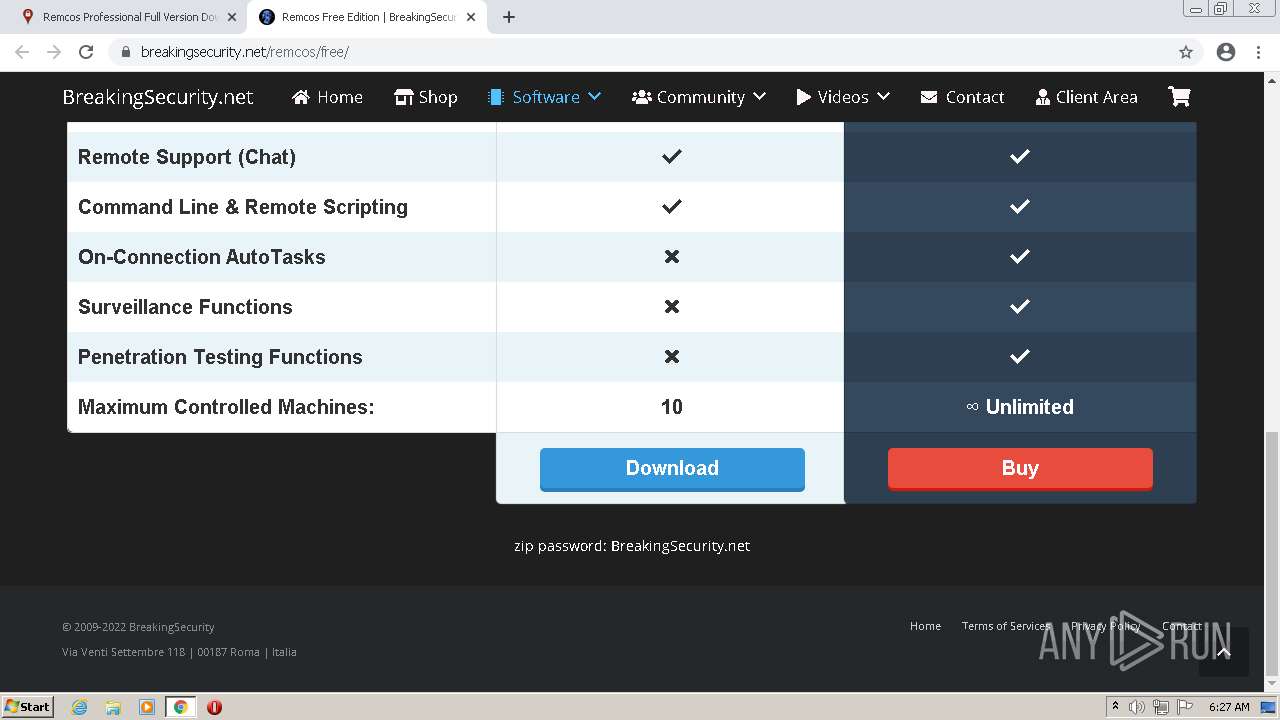1280x720 pixels.
Task: Open Chrome three-dot menu
Action: (1259, 52)
